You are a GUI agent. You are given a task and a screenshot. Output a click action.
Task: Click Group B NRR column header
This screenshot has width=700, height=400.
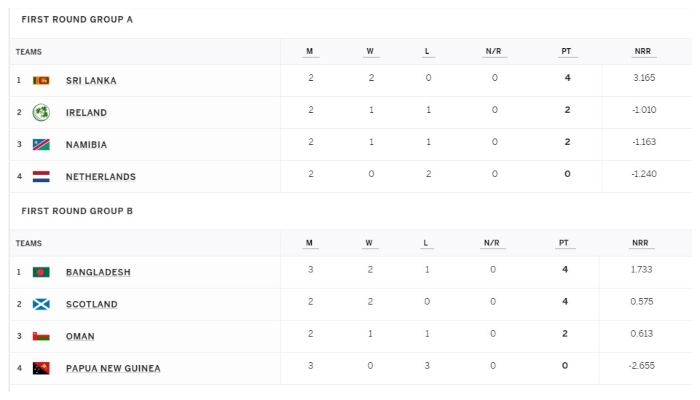coord(640,243)
